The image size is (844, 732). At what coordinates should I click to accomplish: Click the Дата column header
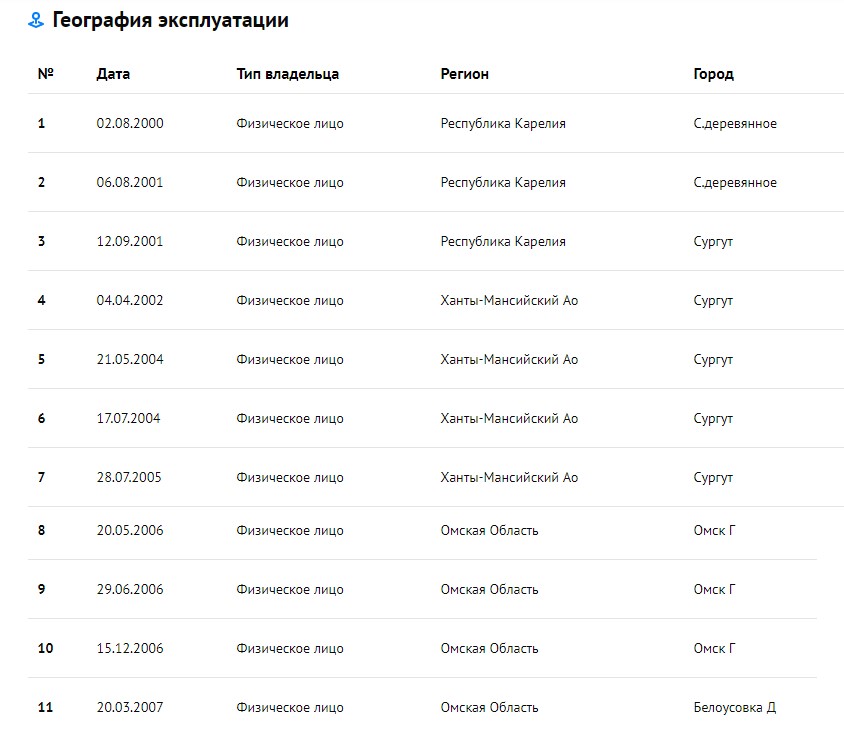(x=113, y=74)
